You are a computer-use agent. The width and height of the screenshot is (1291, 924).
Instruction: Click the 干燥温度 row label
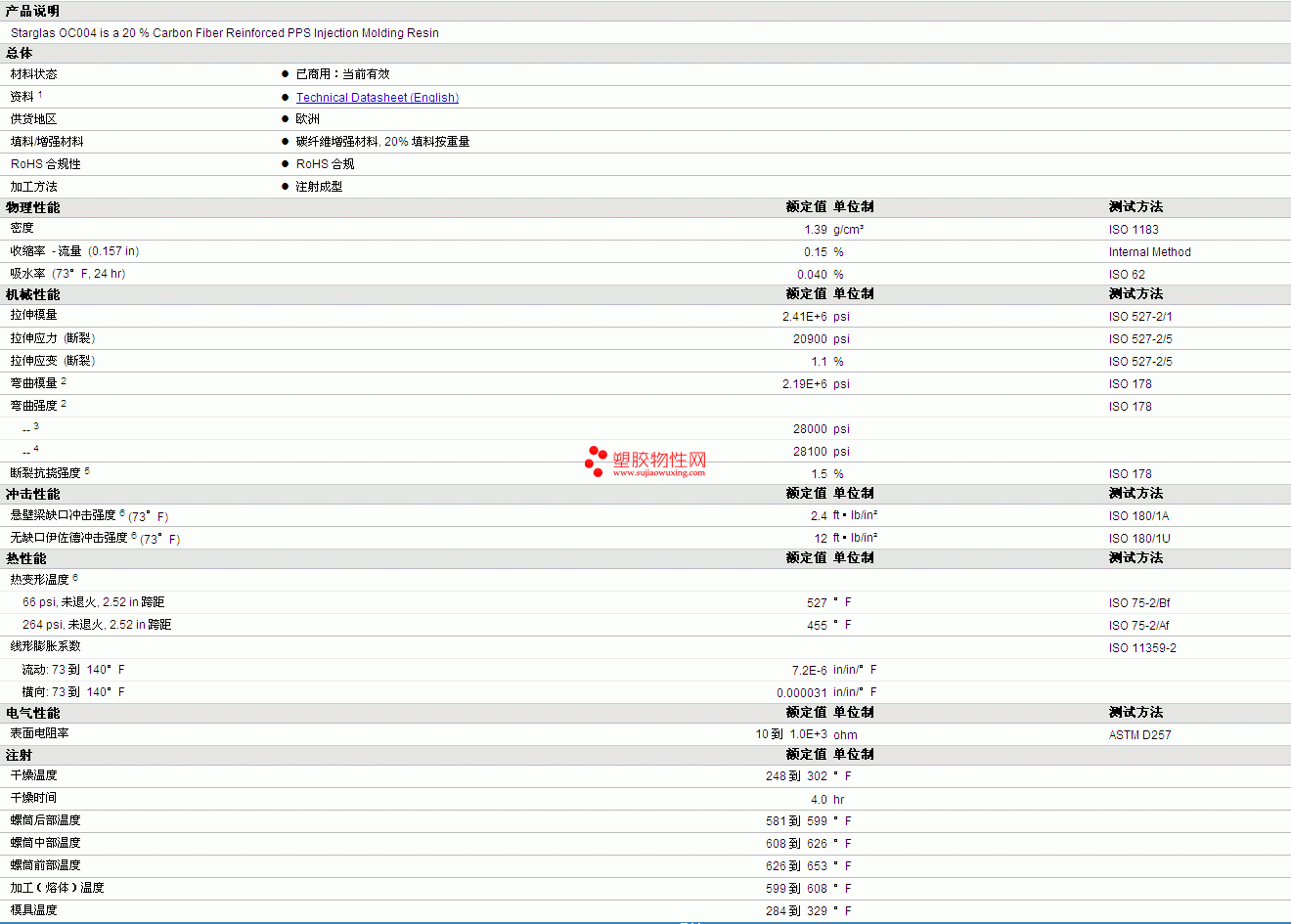pos(34,775)
